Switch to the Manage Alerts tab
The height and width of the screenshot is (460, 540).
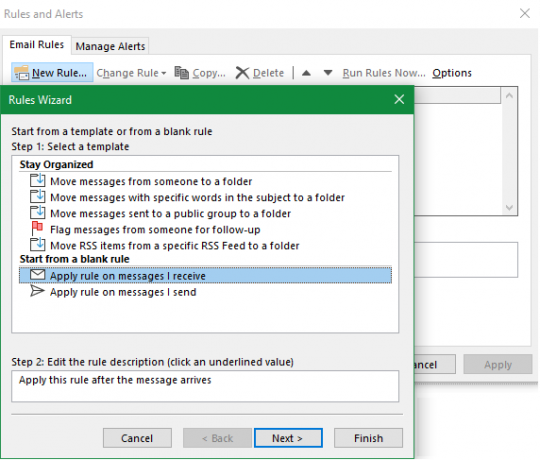tap(110, 46)
